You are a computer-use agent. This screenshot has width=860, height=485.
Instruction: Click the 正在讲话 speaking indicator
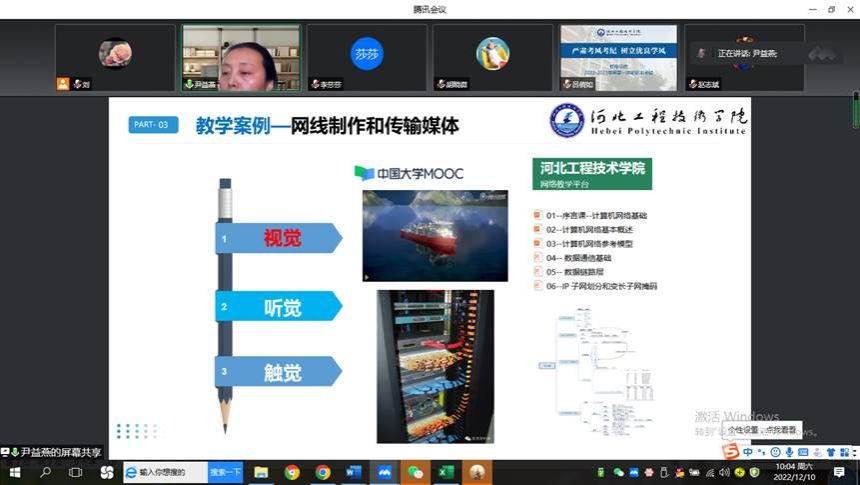click(x=747, y=53)
